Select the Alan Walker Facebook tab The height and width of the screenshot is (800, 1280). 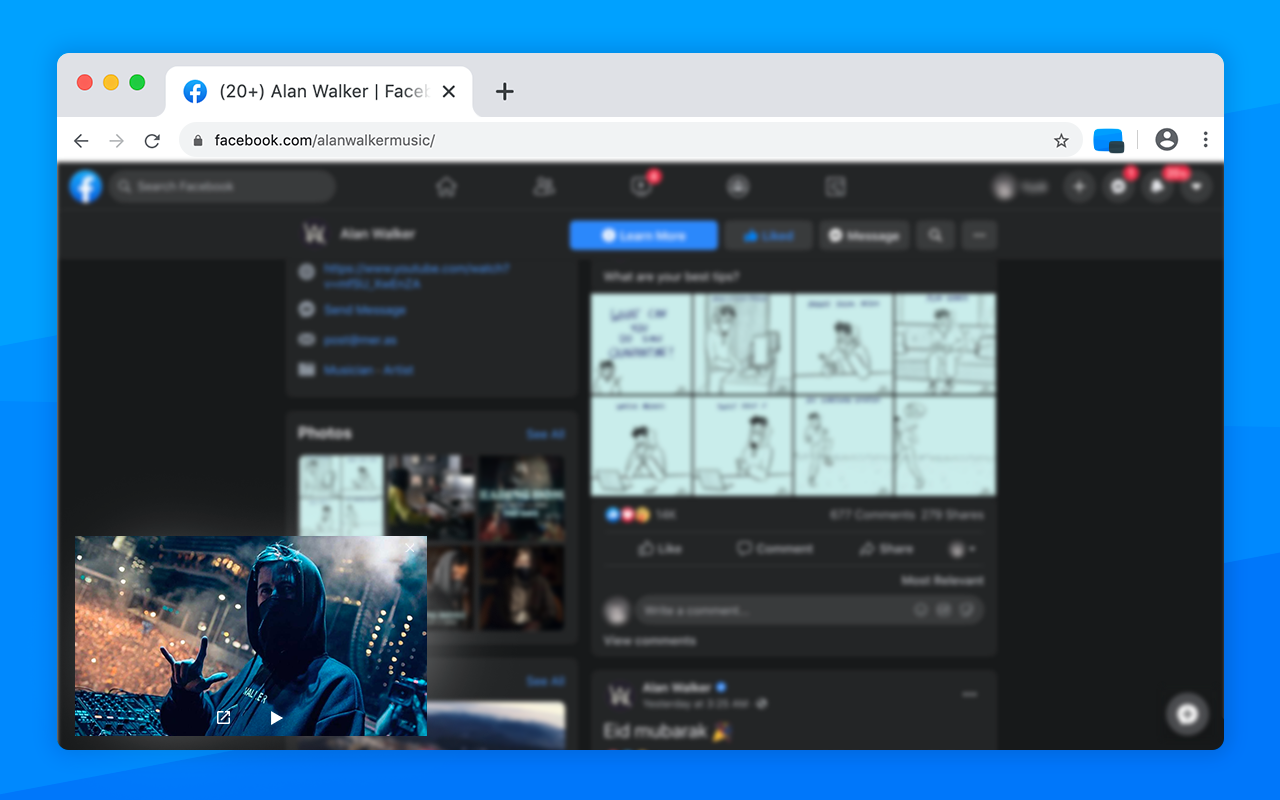pos(319,92)
